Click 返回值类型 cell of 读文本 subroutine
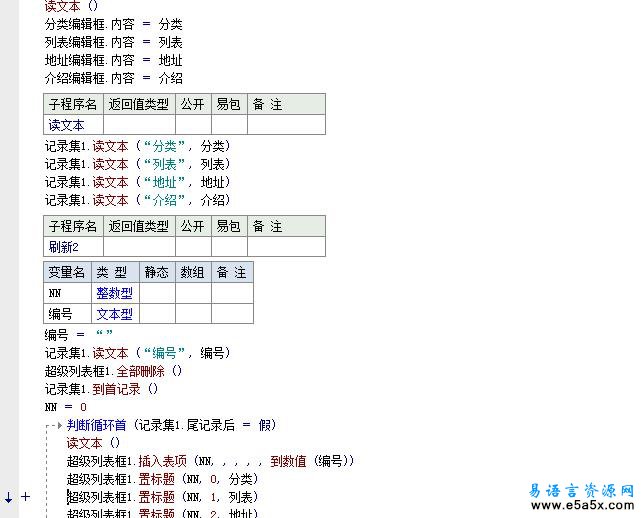The height and width of the screenshot is (518, 643). tap(139, 125)
